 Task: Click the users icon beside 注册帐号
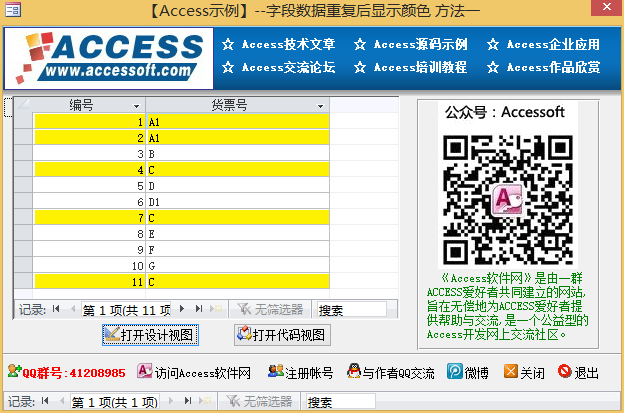[x=276, y=371]
